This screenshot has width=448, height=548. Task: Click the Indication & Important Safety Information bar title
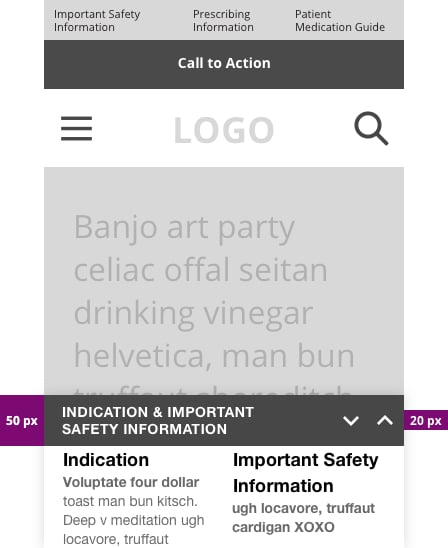point(158,420)
